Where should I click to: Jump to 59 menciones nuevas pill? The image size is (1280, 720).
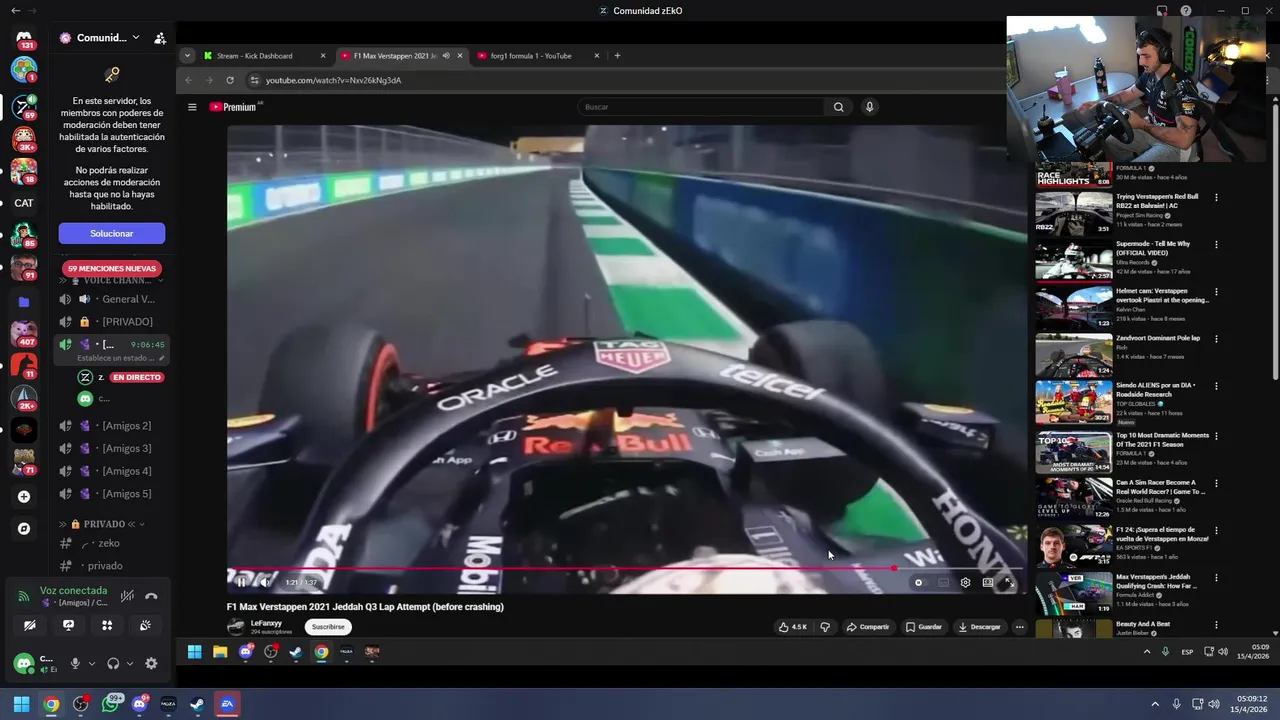pos(112,268)
